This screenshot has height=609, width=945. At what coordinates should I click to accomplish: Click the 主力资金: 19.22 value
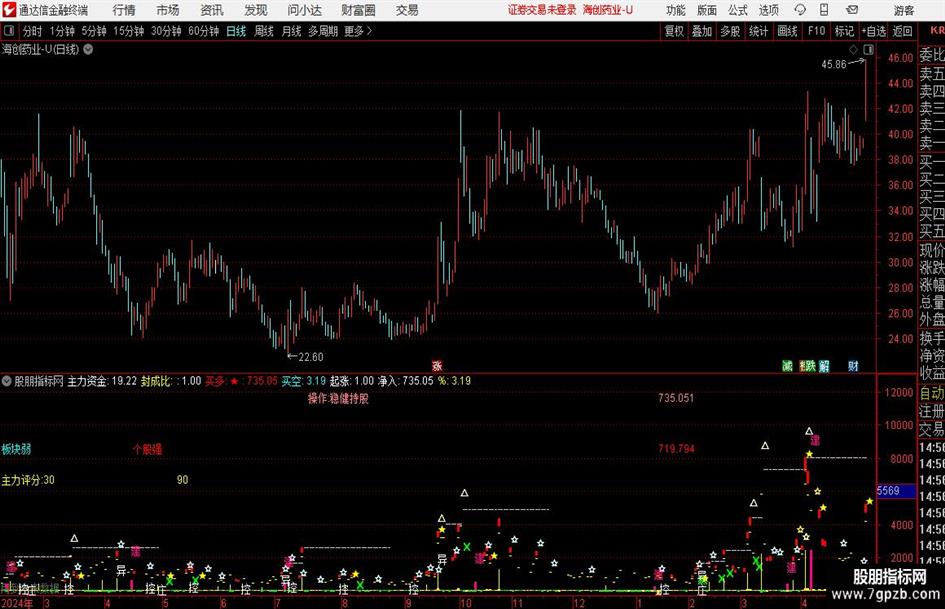[x=102, y=381]
